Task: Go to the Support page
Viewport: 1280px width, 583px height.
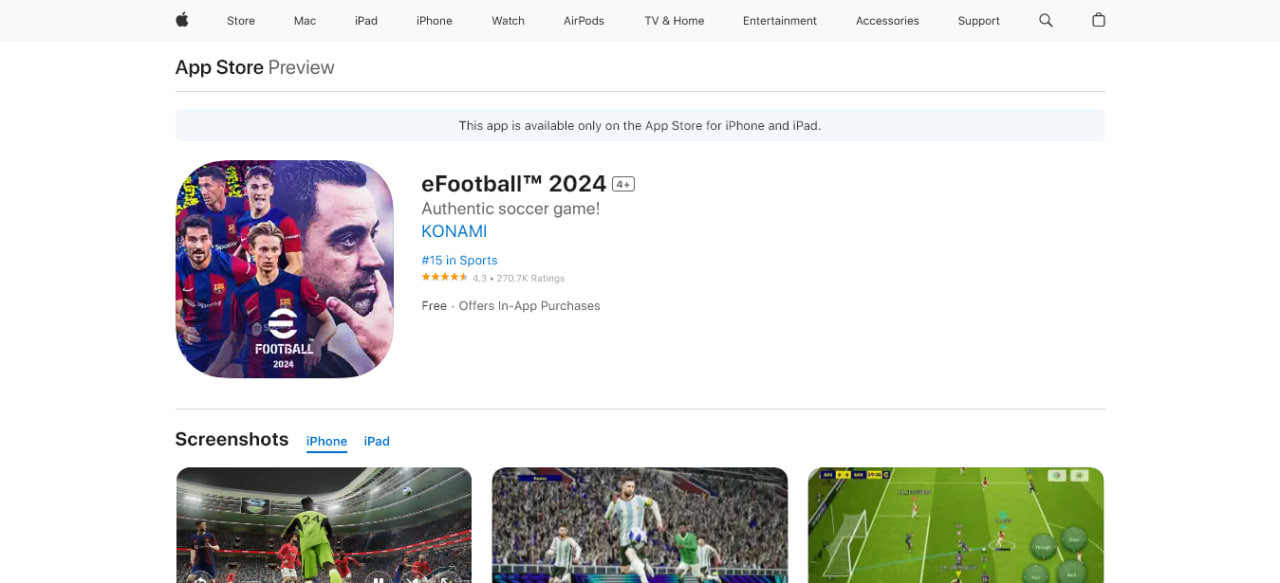Action: (x=979, y=21)
